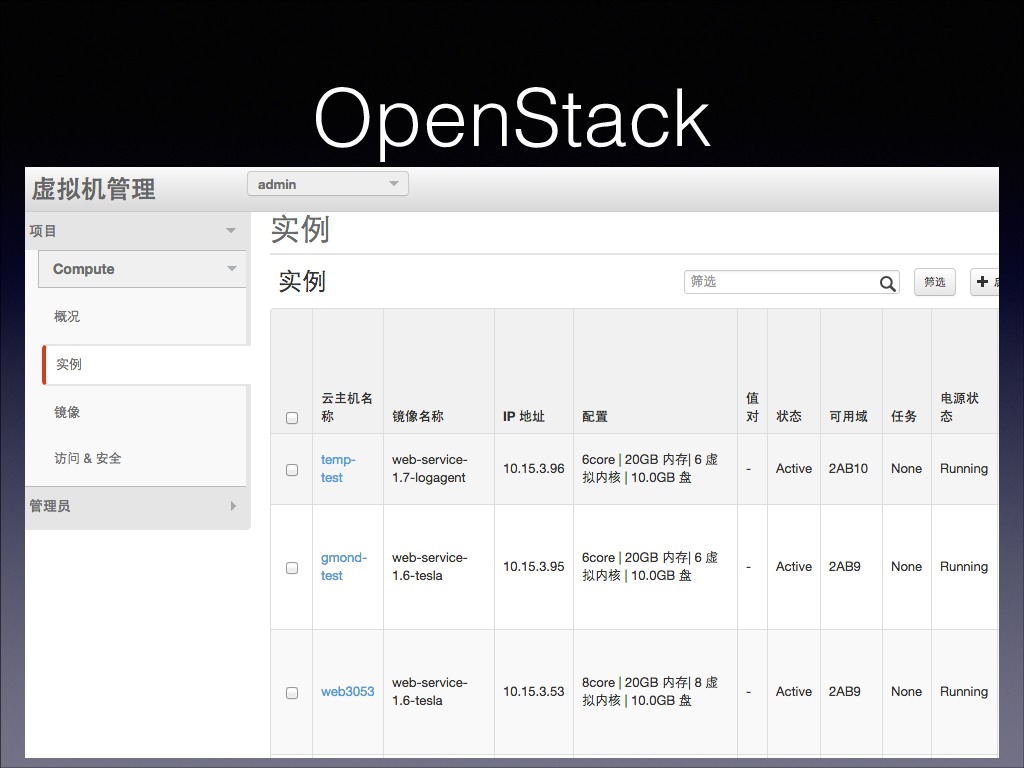Check the gmond-test row checkbox
Image resolution: width=1024 pixels, height=768 pixels.
(x=292, y=568)
